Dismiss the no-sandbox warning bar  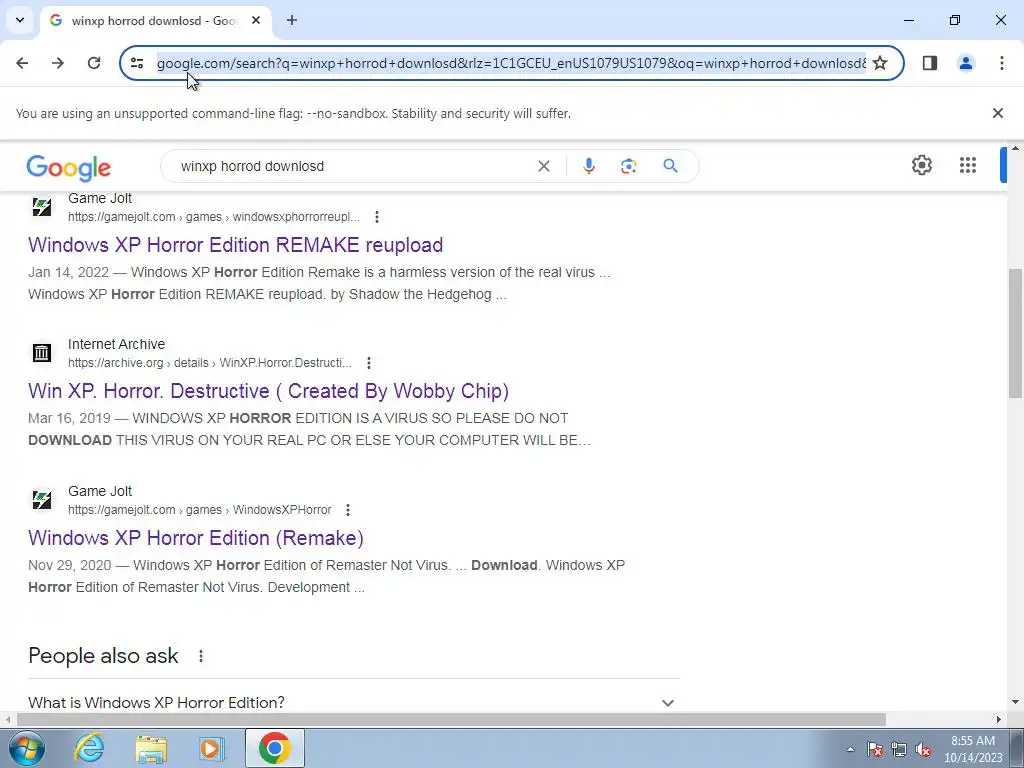click(x=997, y=113)
